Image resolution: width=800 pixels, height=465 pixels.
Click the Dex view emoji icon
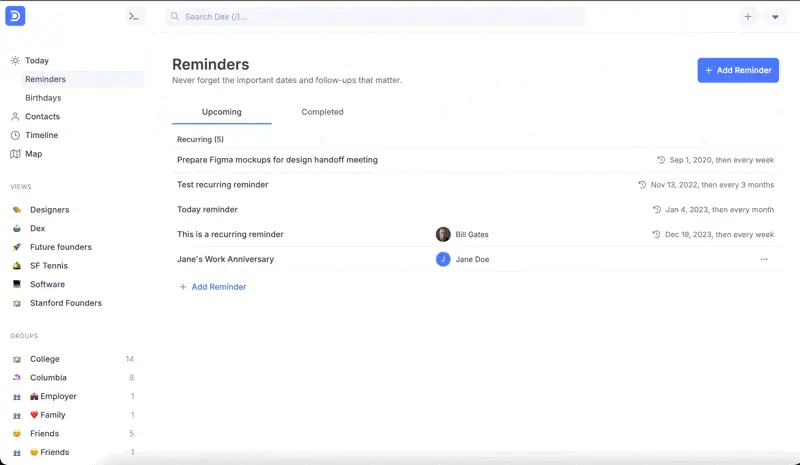[x=17, y=228]
